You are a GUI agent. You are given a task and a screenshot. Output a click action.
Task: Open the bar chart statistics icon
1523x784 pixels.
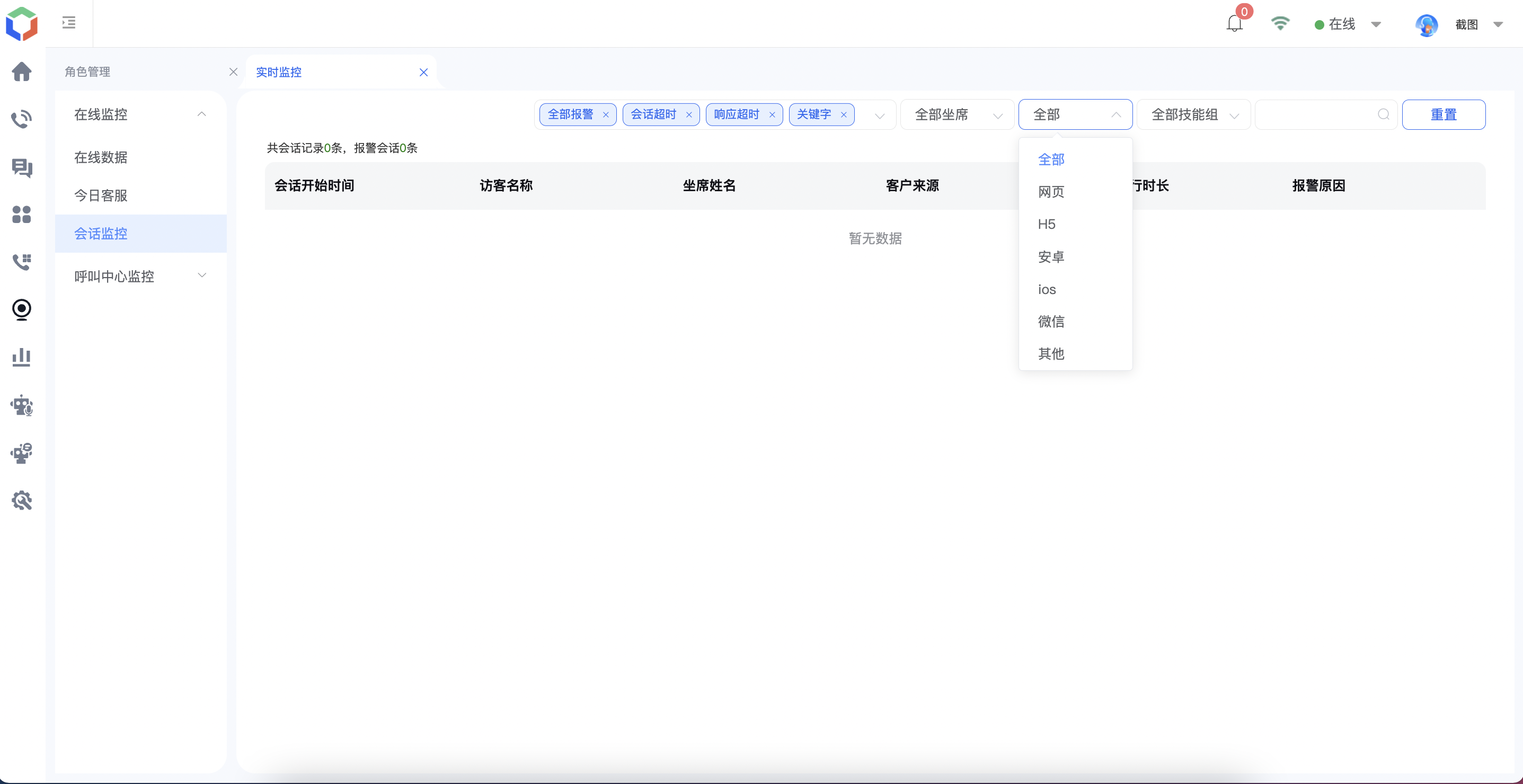[22, 357]
